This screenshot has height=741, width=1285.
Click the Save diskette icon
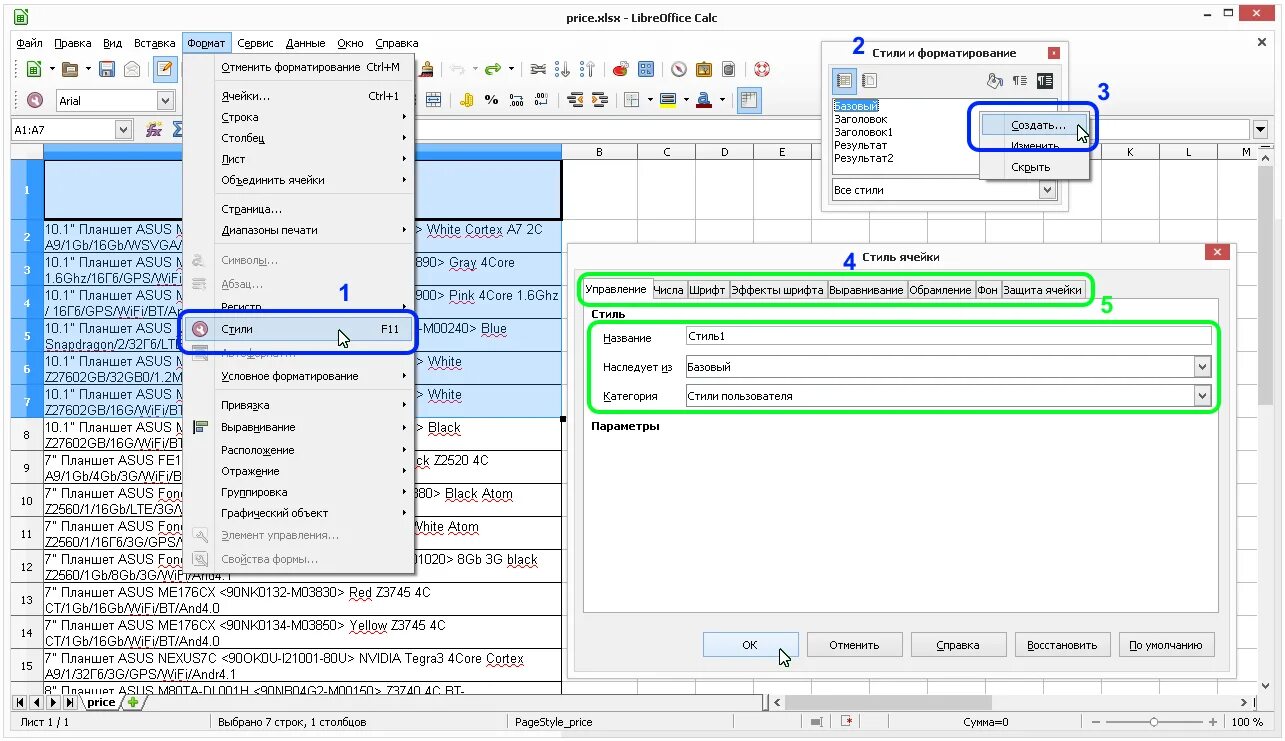(106, 69)
